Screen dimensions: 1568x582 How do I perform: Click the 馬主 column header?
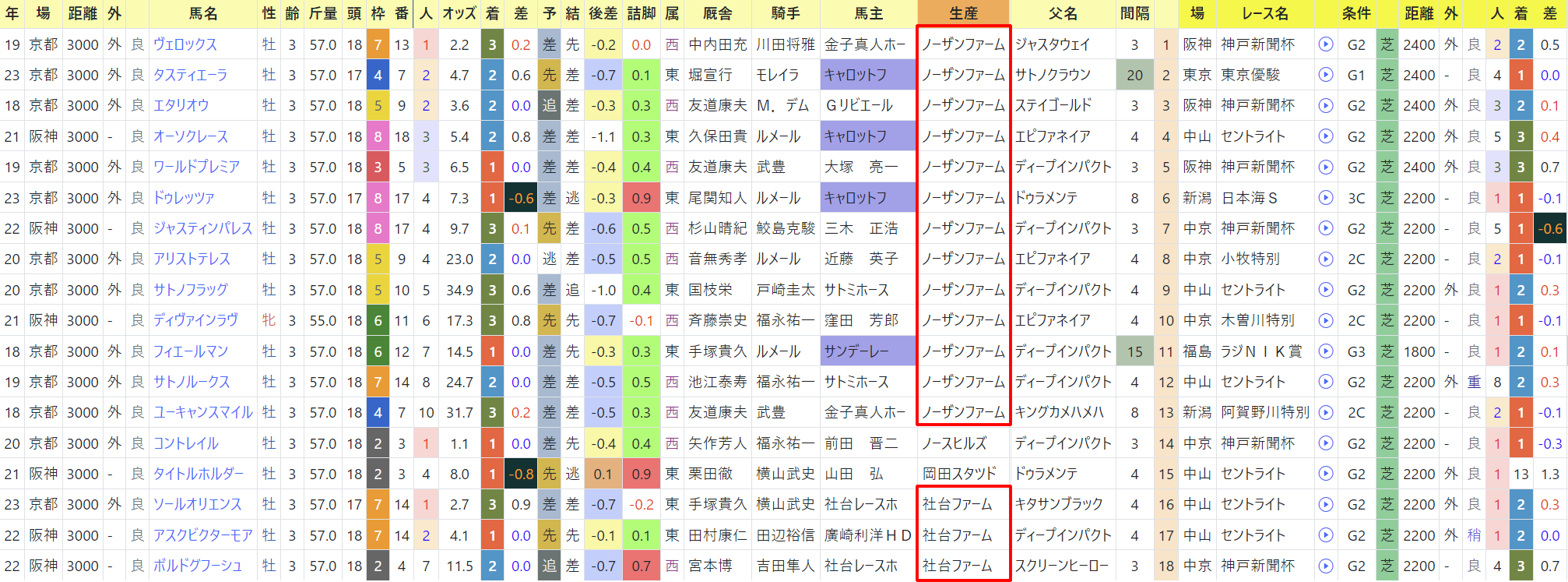click(869, 13)
